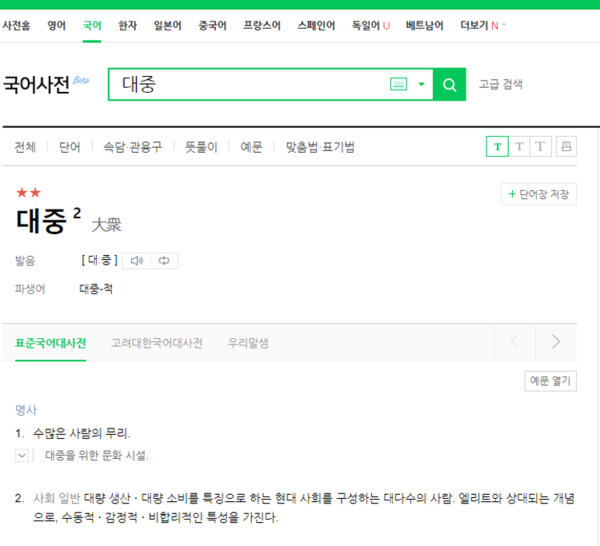The image size is (600, 546).
Task: Switch to the 중국어 dictionary
Action: coord(212,26)
